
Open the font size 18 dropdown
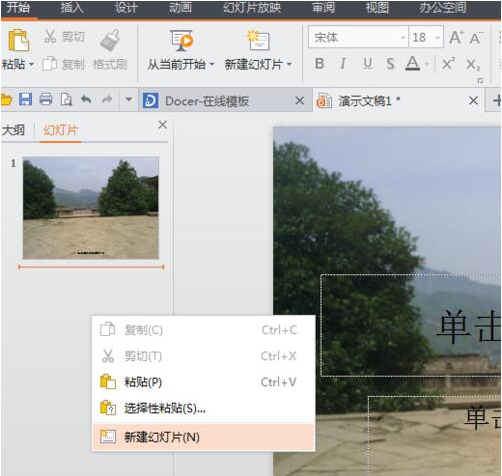tap(438, 37)
